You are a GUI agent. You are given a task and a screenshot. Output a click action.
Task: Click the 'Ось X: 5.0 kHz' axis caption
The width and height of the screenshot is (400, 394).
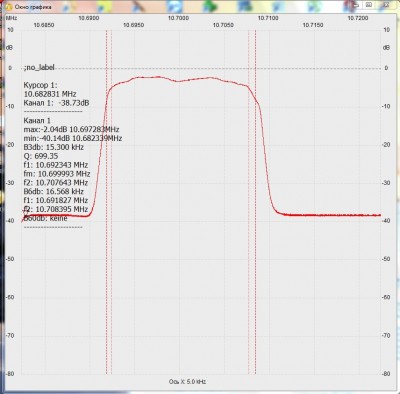click(187, 382)
